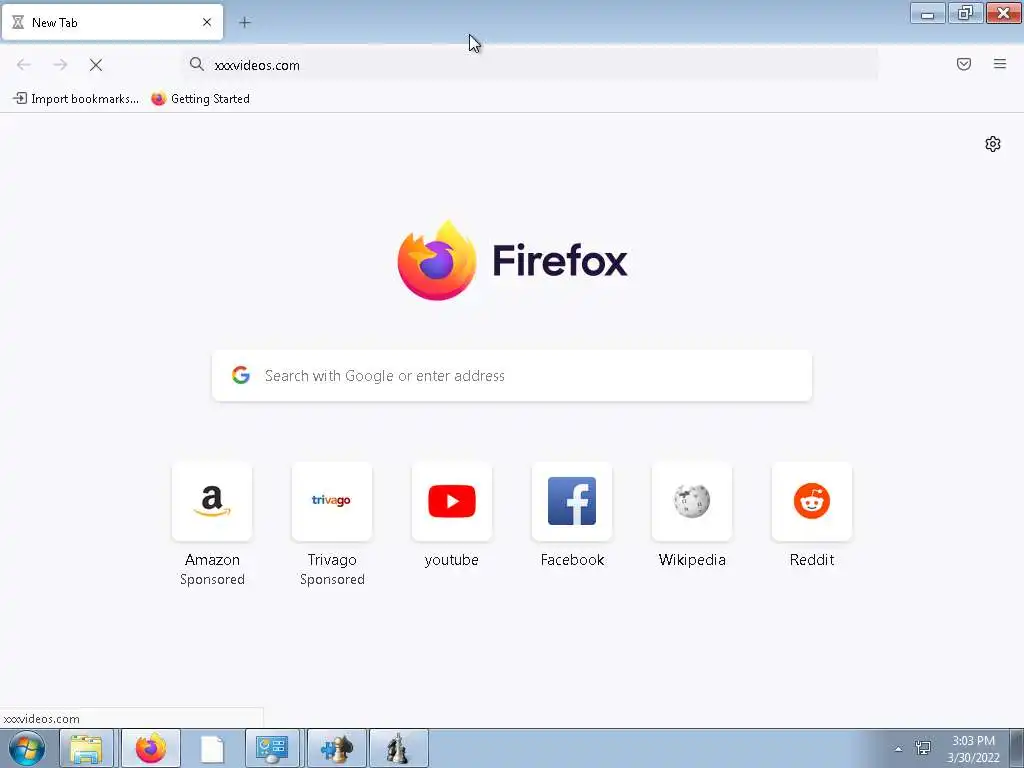Show hidden system tray icons

(898, 749)
